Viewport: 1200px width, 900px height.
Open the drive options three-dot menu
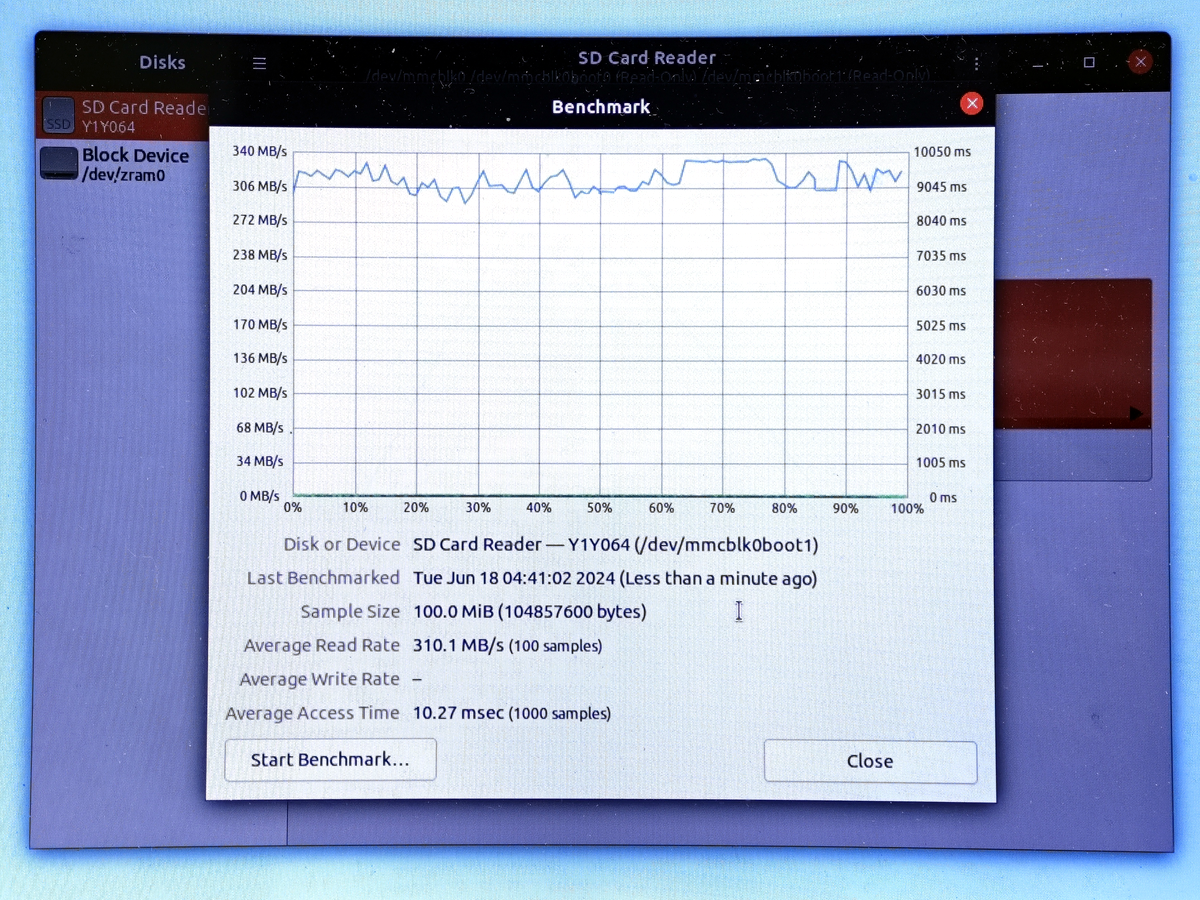(976, 63)
